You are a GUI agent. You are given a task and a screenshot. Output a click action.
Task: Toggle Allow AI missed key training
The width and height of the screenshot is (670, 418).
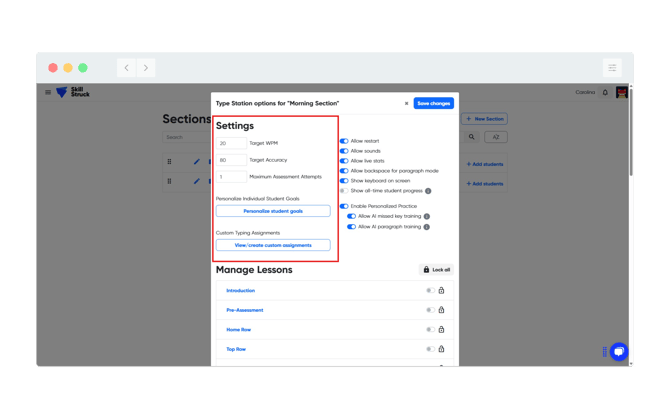(x=351, y=216)
